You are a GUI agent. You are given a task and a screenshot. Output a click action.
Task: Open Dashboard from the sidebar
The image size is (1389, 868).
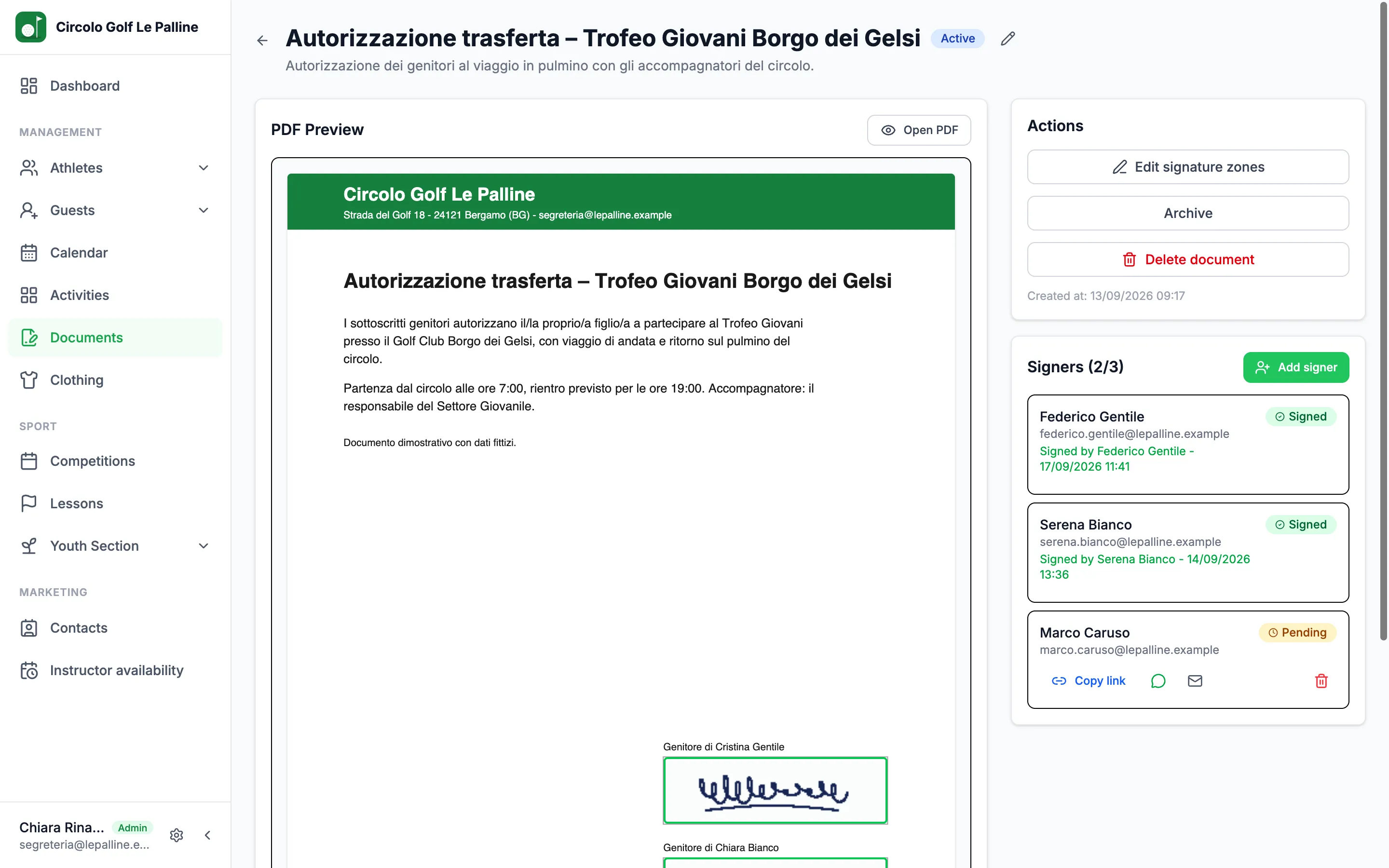pos(115,85)
